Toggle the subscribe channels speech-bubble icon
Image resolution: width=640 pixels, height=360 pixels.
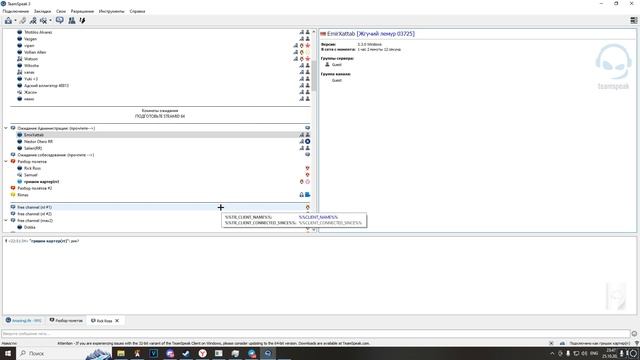tap(60, 20)
